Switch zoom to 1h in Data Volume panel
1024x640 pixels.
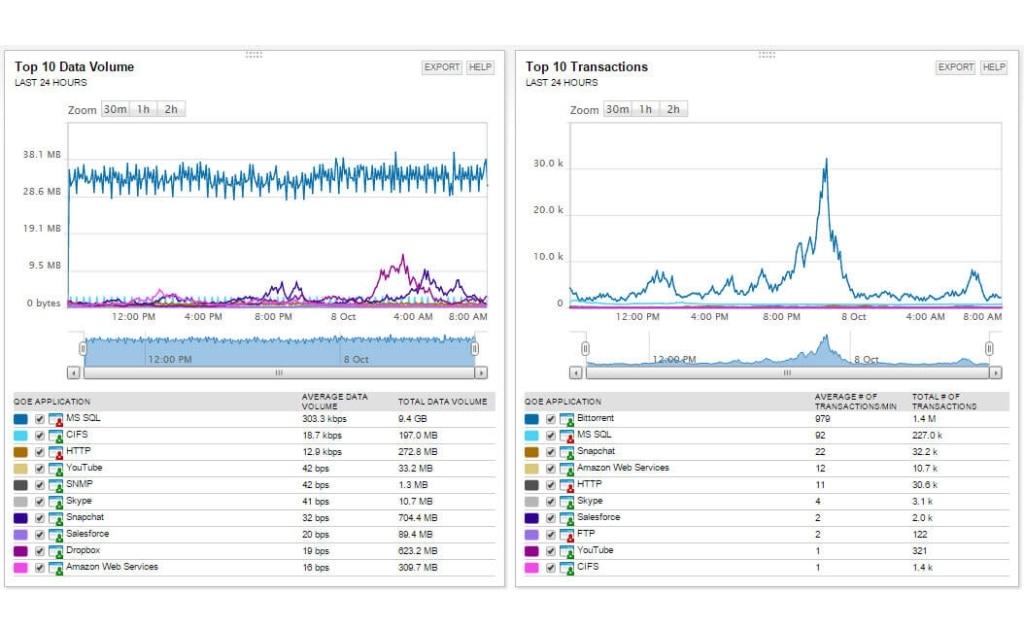point(143,108)
